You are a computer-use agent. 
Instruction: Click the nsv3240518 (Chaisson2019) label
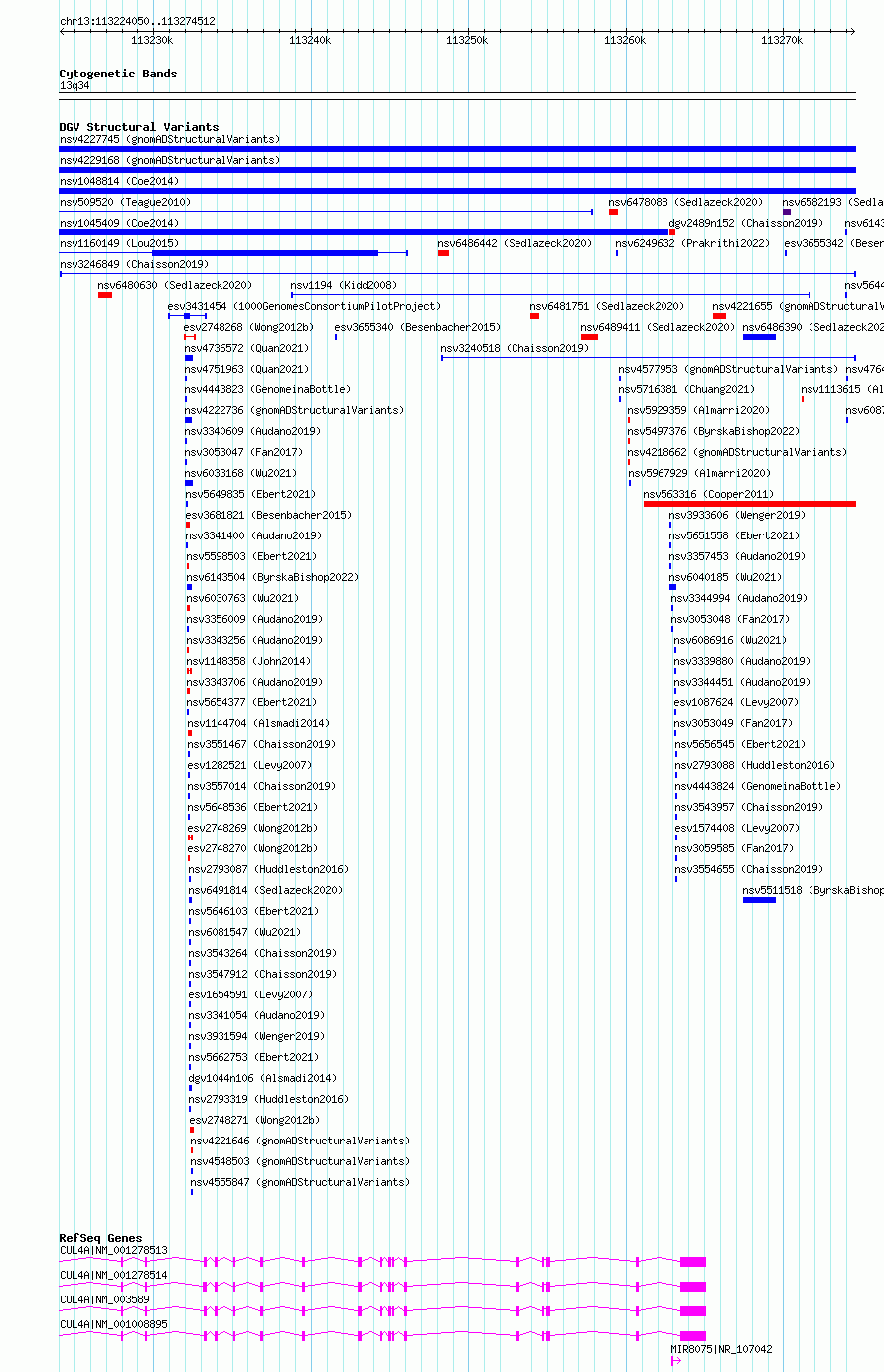pos(515,348)
